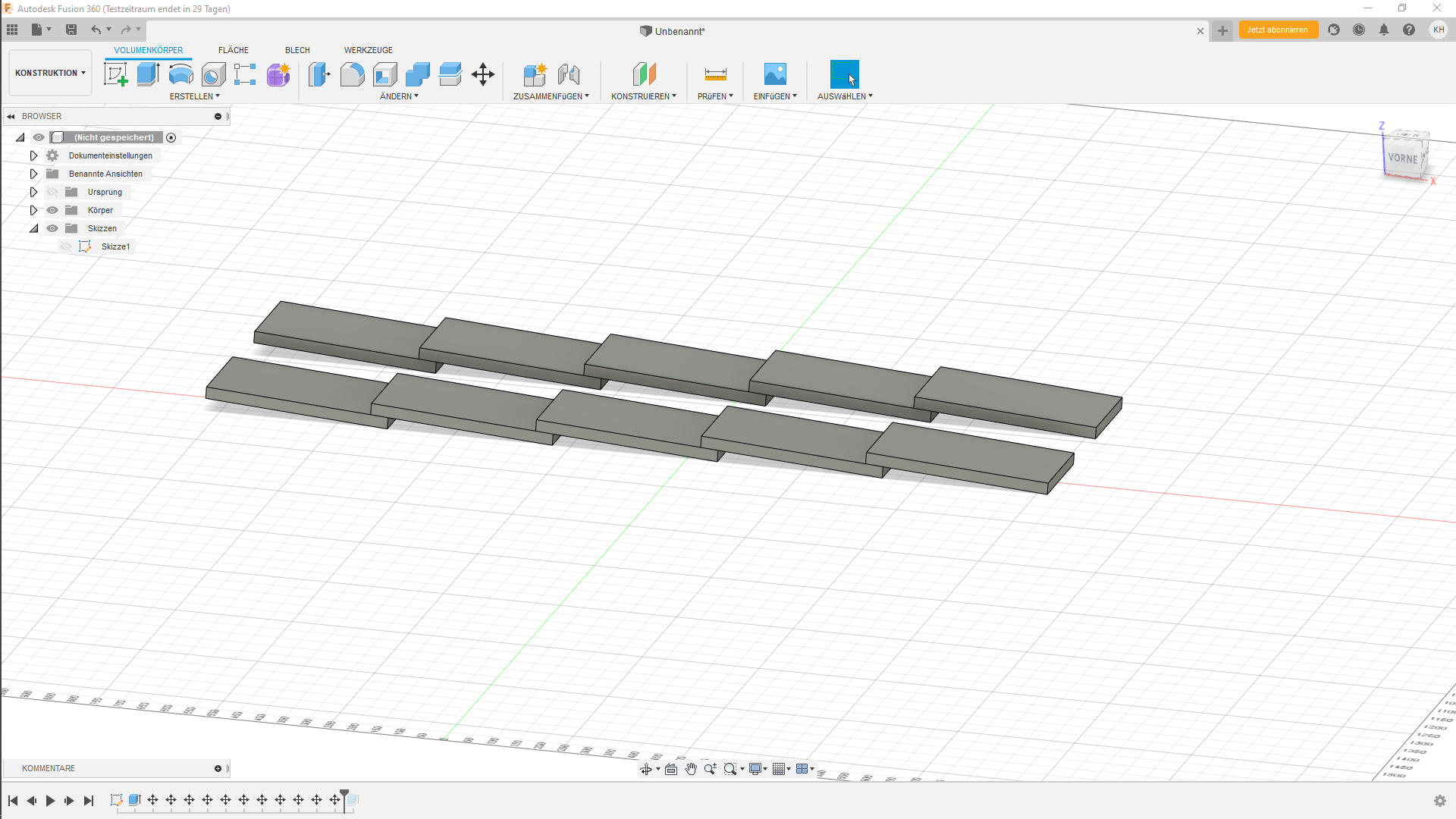Select the Fillet tool in Ändern
Image resolution: width=1456 pixels, height=819 pixels.
(352, 74)
